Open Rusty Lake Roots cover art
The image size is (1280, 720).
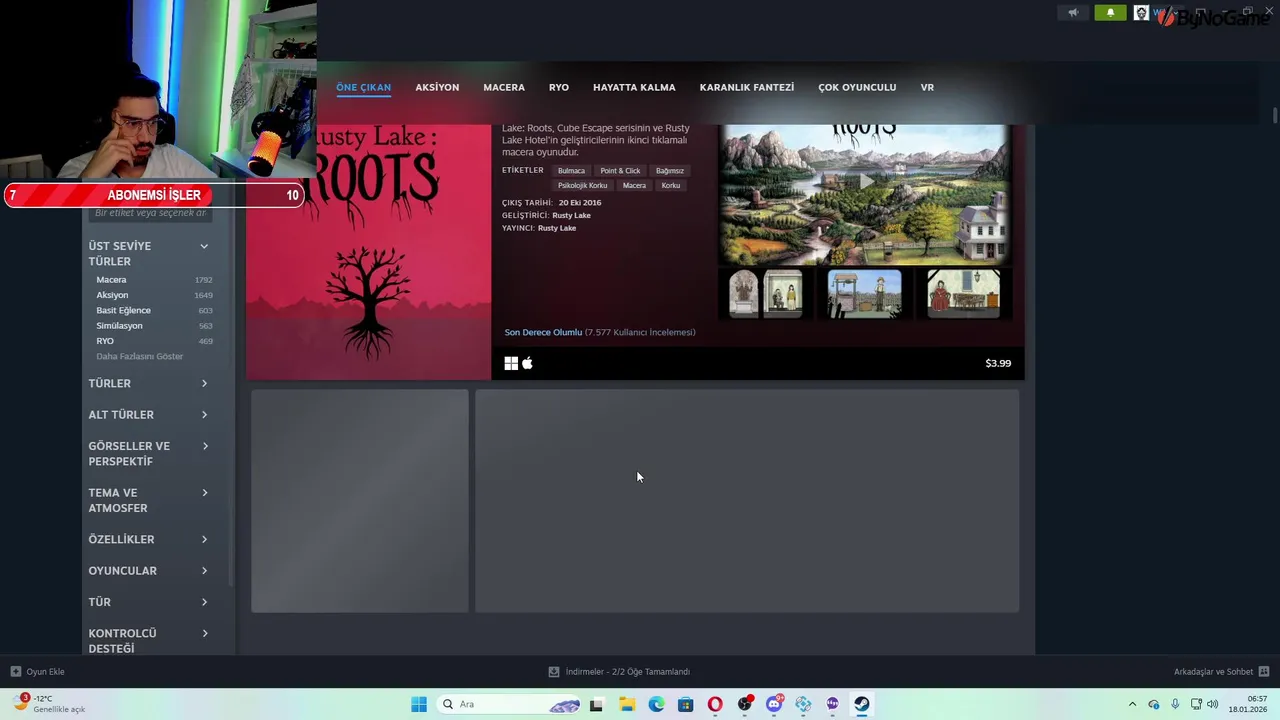[369, 252]
